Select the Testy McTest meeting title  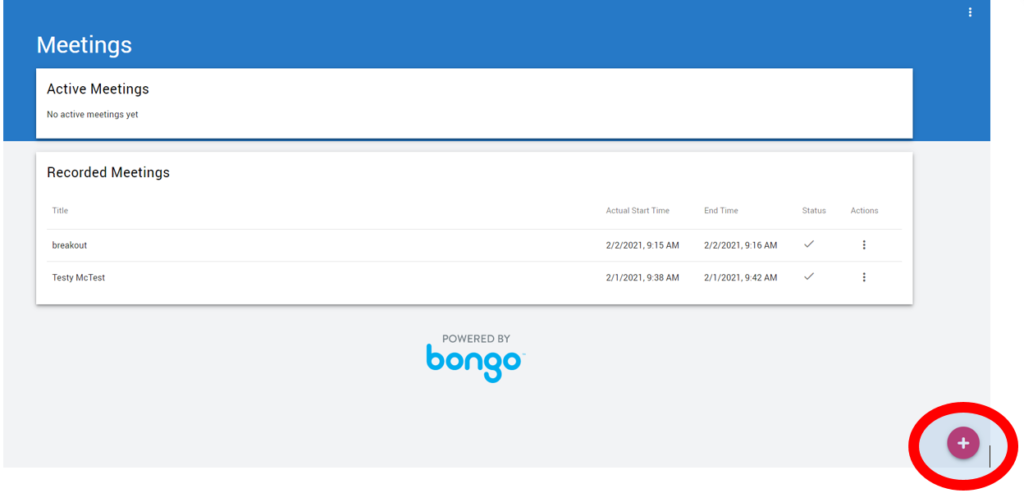point(78,277)
